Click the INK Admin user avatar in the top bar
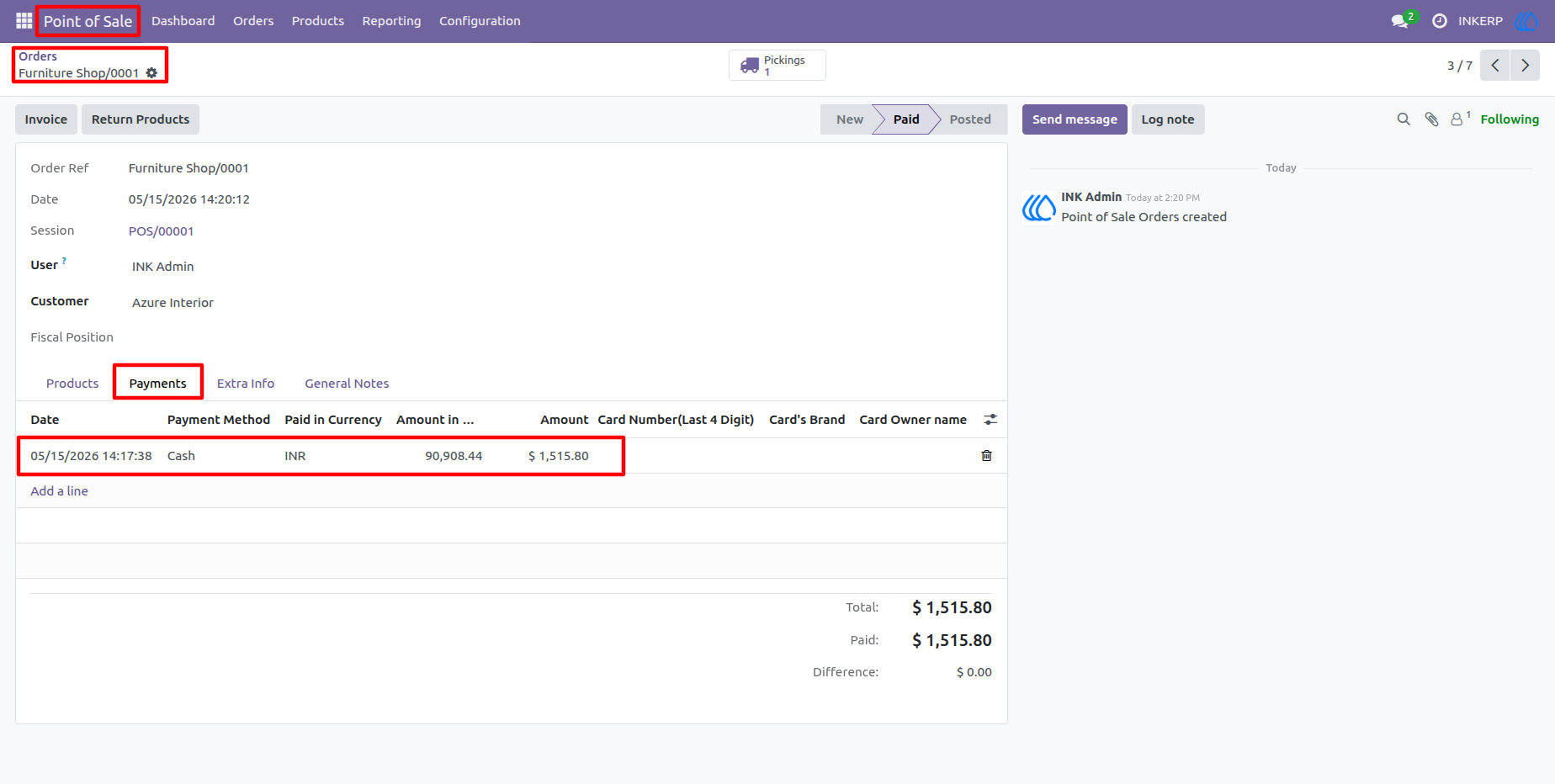Viewport: 1555px width, 784px height. [x=1526, y=21]
